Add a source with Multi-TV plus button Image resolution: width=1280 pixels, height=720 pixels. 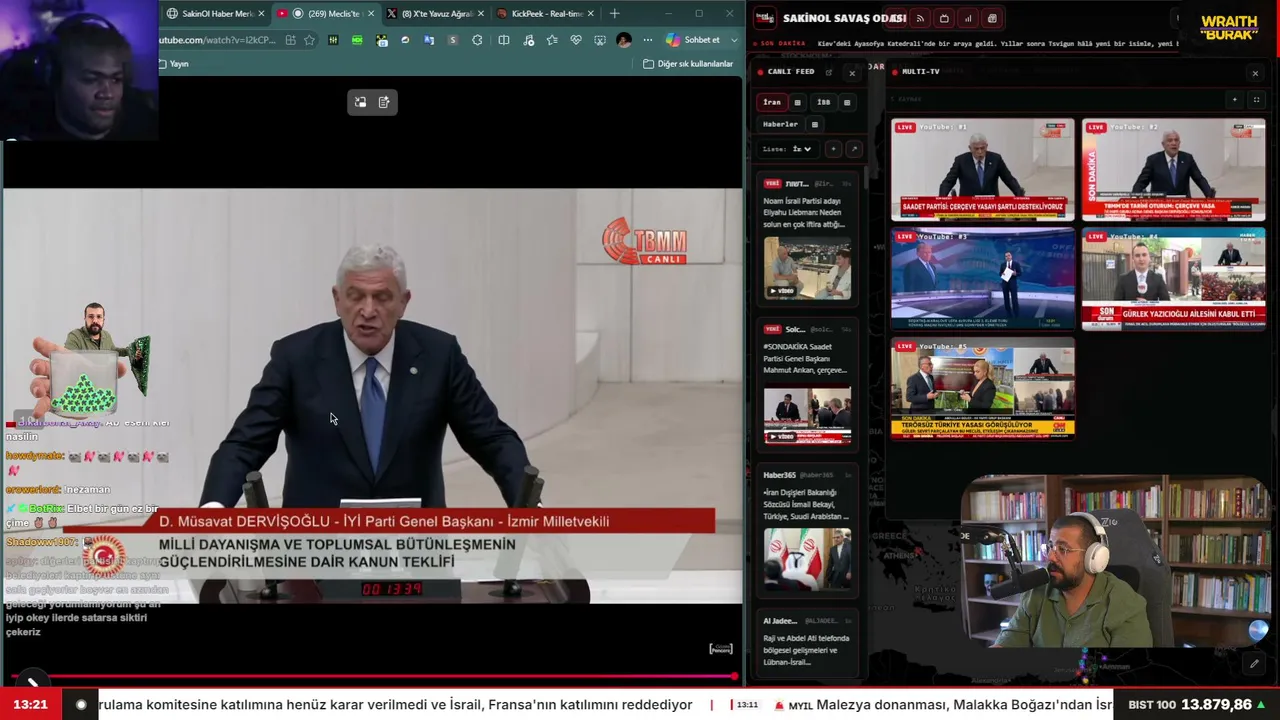click(x=1234, y=100)
